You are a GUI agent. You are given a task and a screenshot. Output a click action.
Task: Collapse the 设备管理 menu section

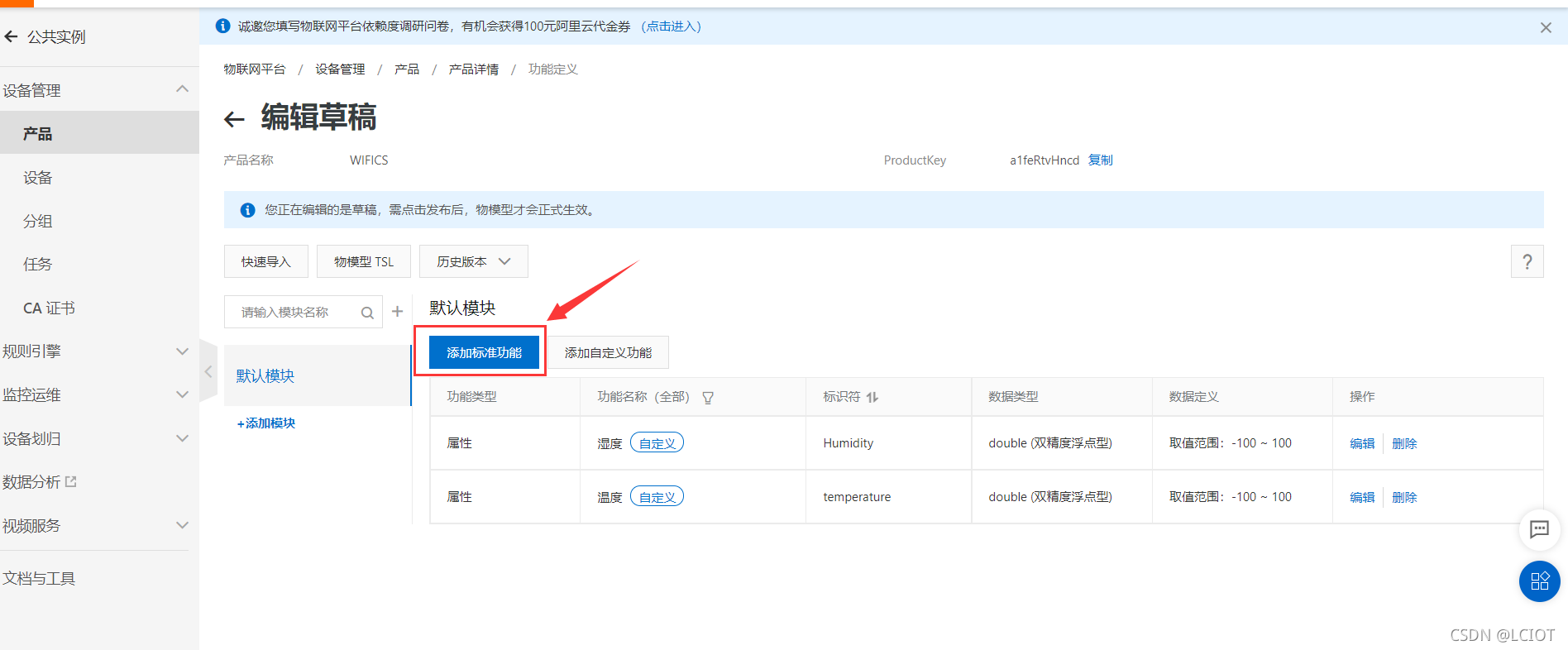point(183,89)
